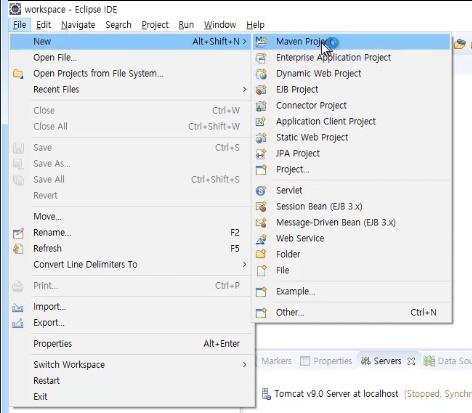The image size is (472, 413).
Task: Click the Application Client Project icon
Action: [x=261, y=122]
